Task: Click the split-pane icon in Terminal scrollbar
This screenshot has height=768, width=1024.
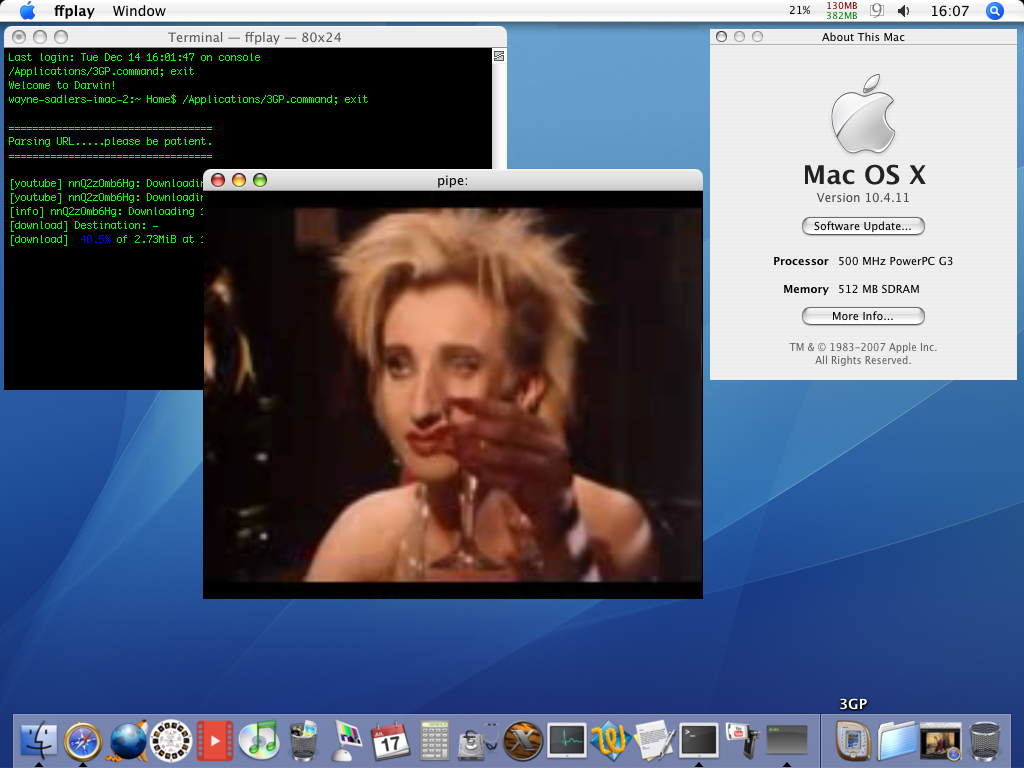Action: coord(499,56)
